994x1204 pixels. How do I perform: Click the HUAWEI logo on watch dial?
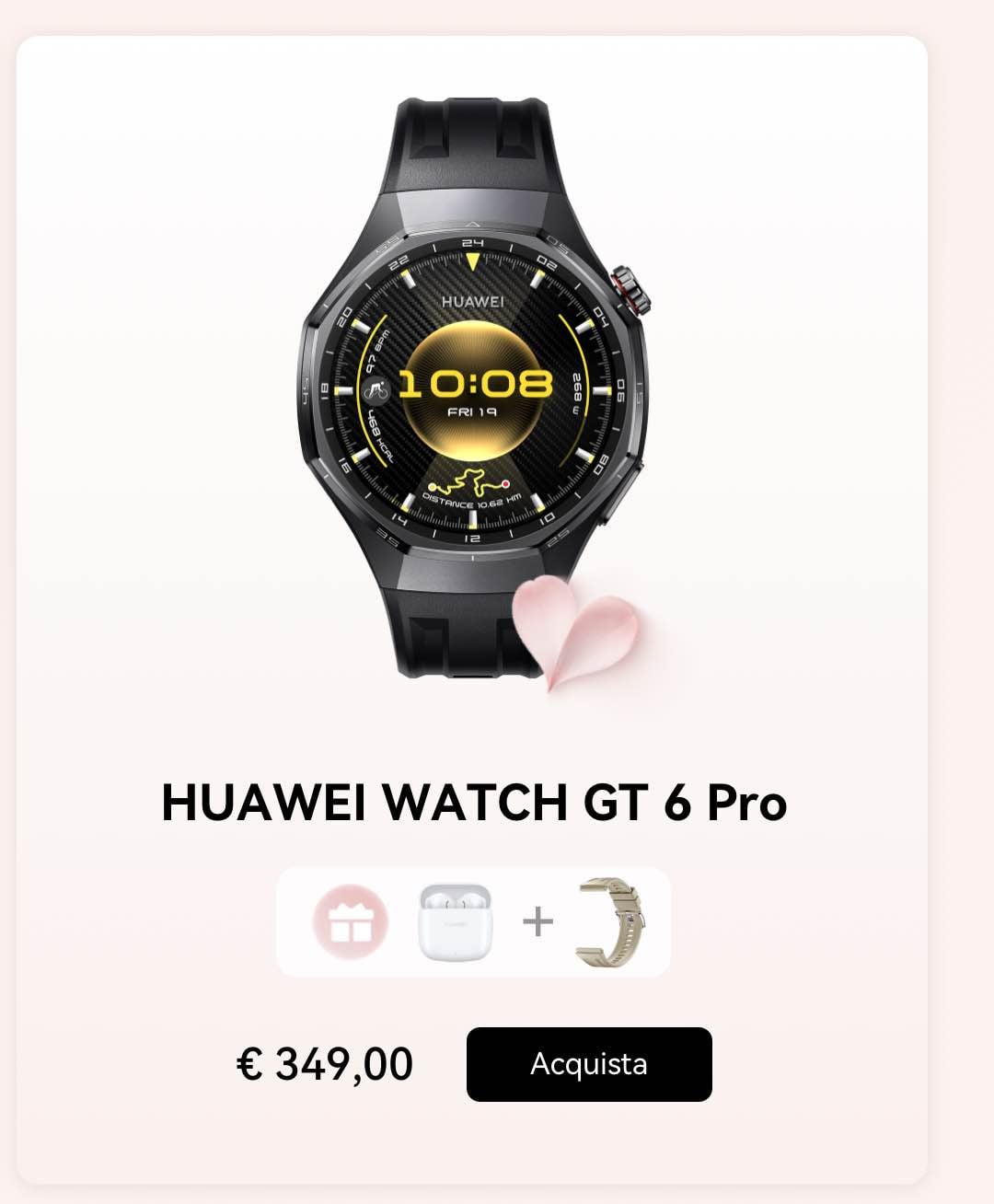[472, 301]
